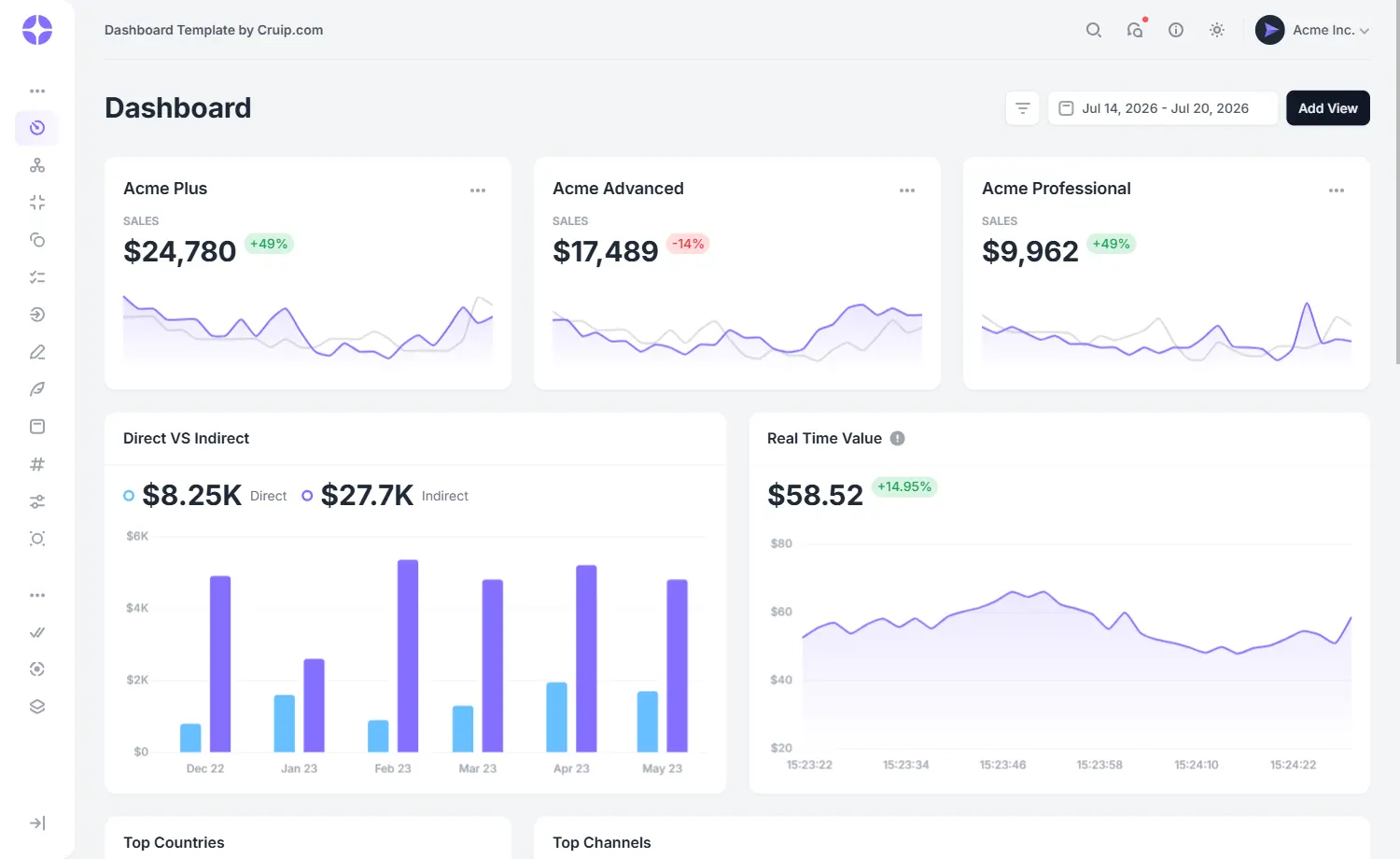Click the $9,962 sales value

(1030, 251)
